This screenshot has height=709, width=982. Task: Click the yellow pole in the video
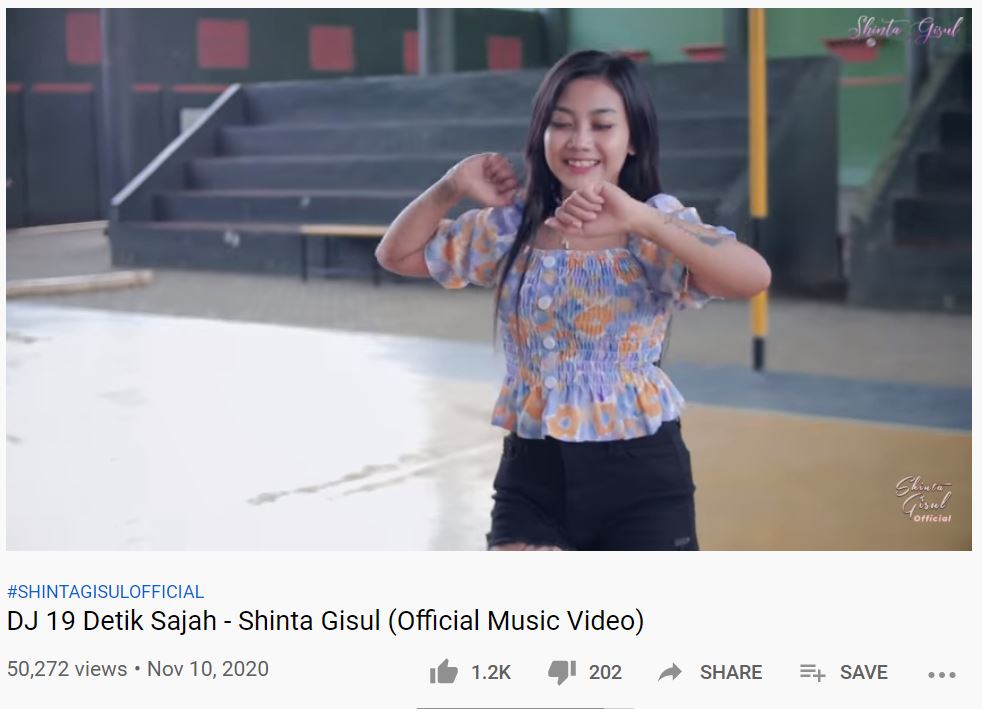[758, 188]
